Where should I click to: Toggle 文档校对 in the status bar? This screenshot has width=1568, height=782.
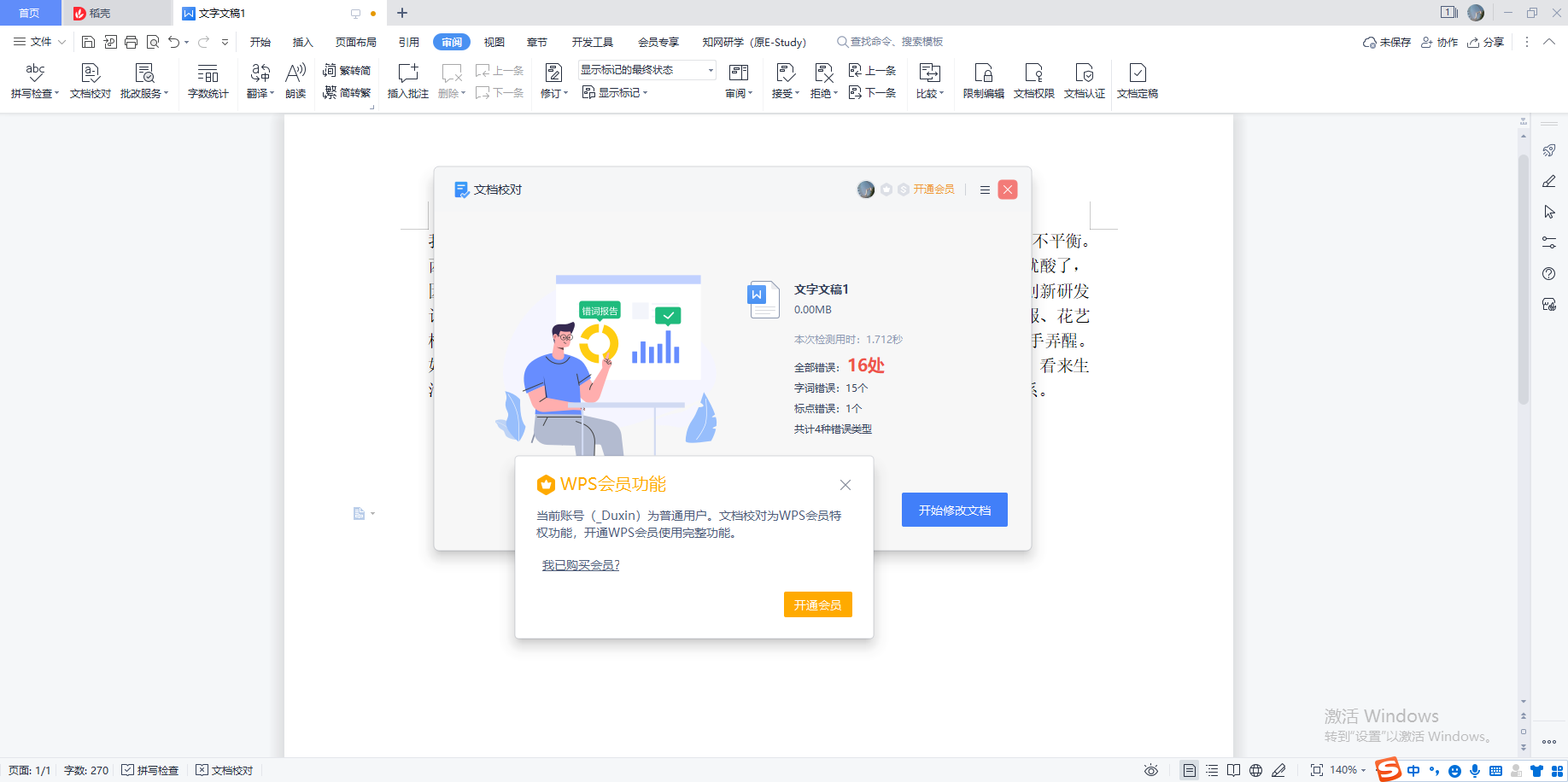point(225,770)
